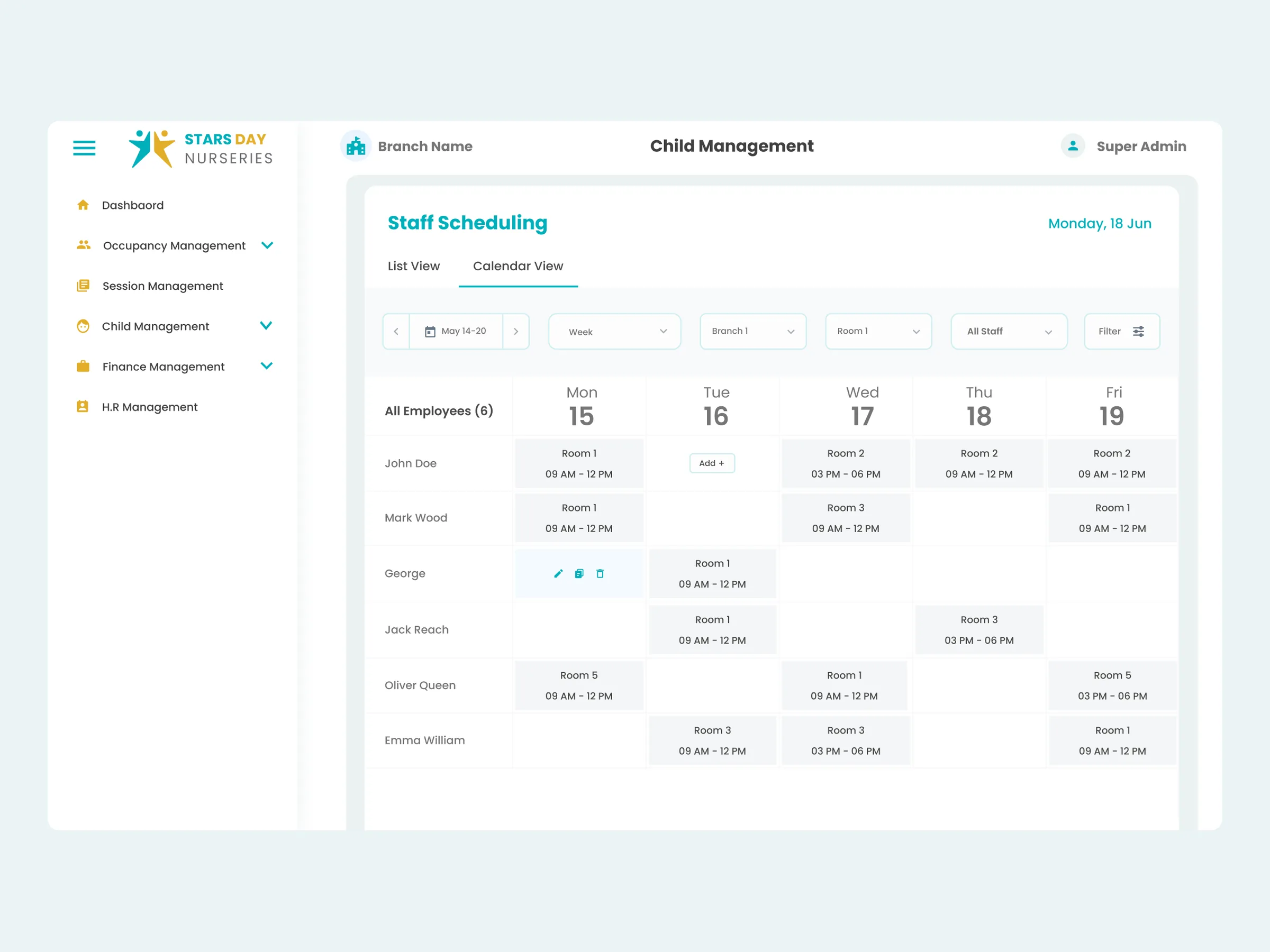Expand the Finance Management chevron
The image size is (1270, 952).
[x=266, y=365]
